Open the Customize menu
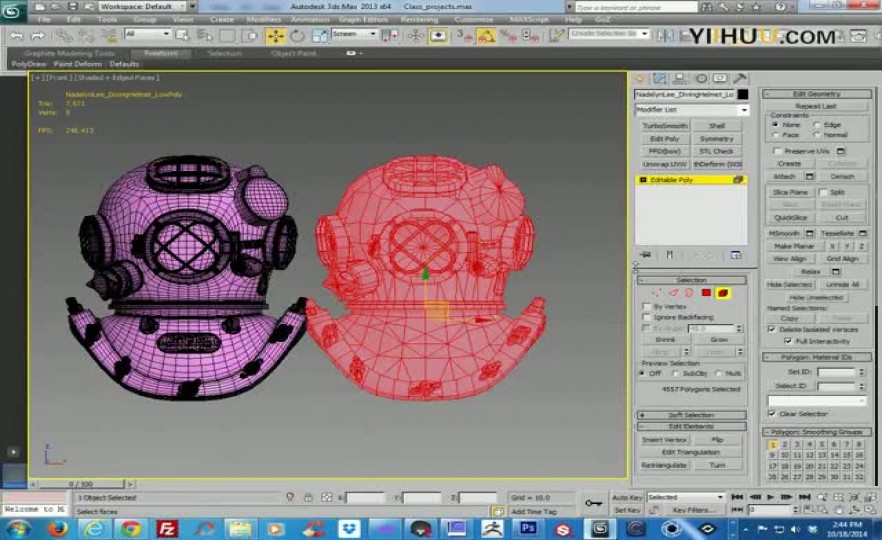 click(474, 19)
